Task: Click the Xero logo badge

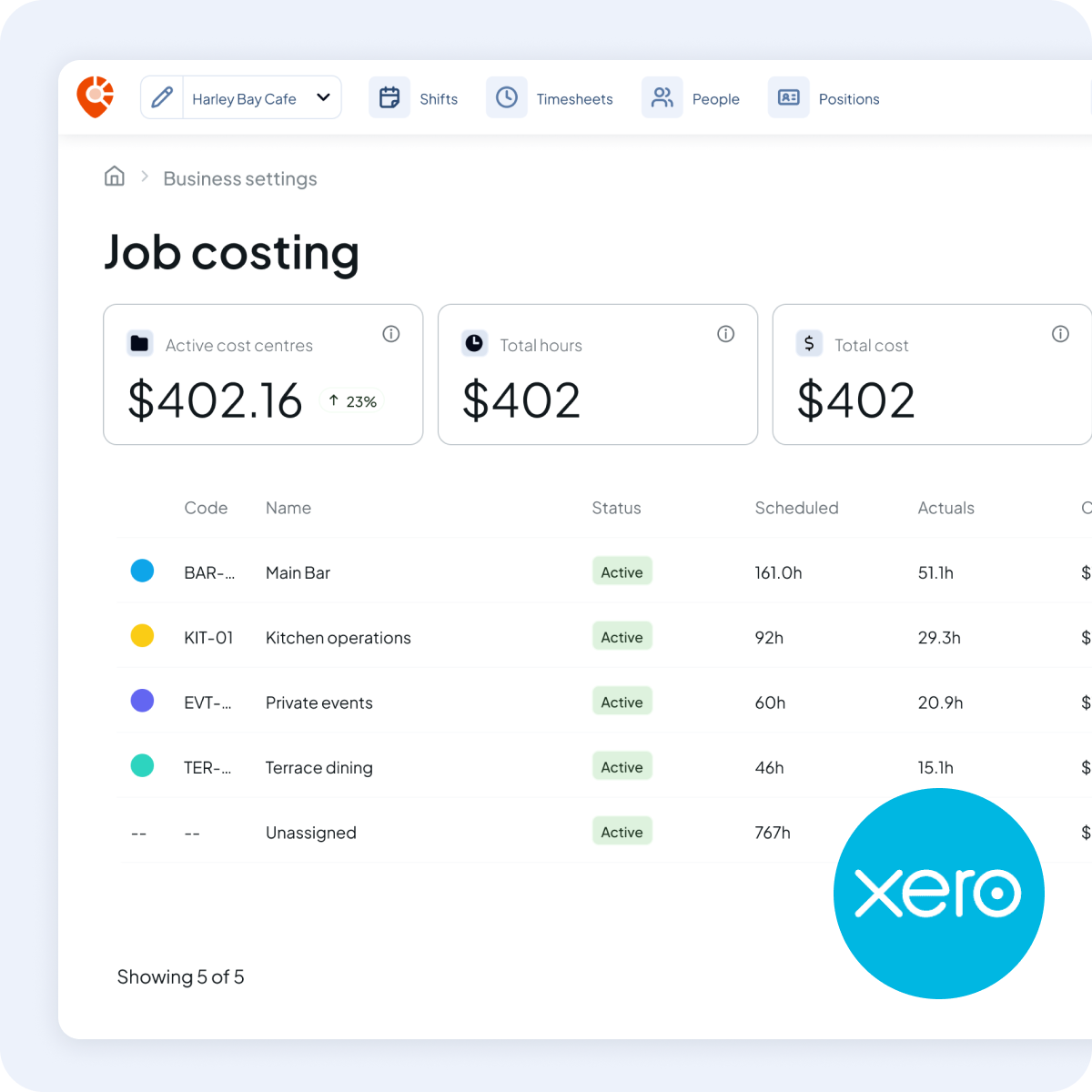Action: (x=938, y=894)
